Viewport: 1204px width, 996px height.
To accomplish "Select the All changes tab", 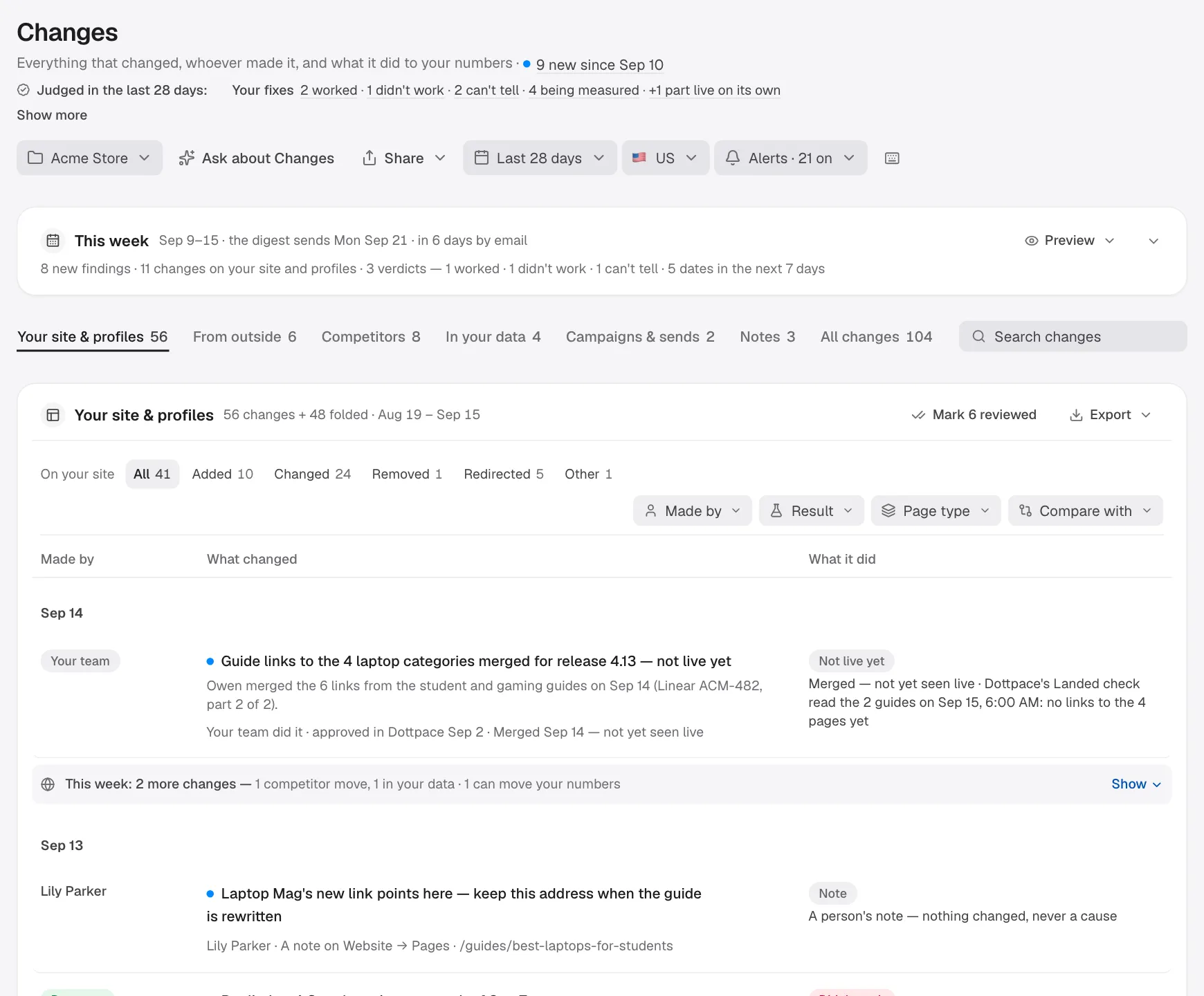I will point(876,337).
